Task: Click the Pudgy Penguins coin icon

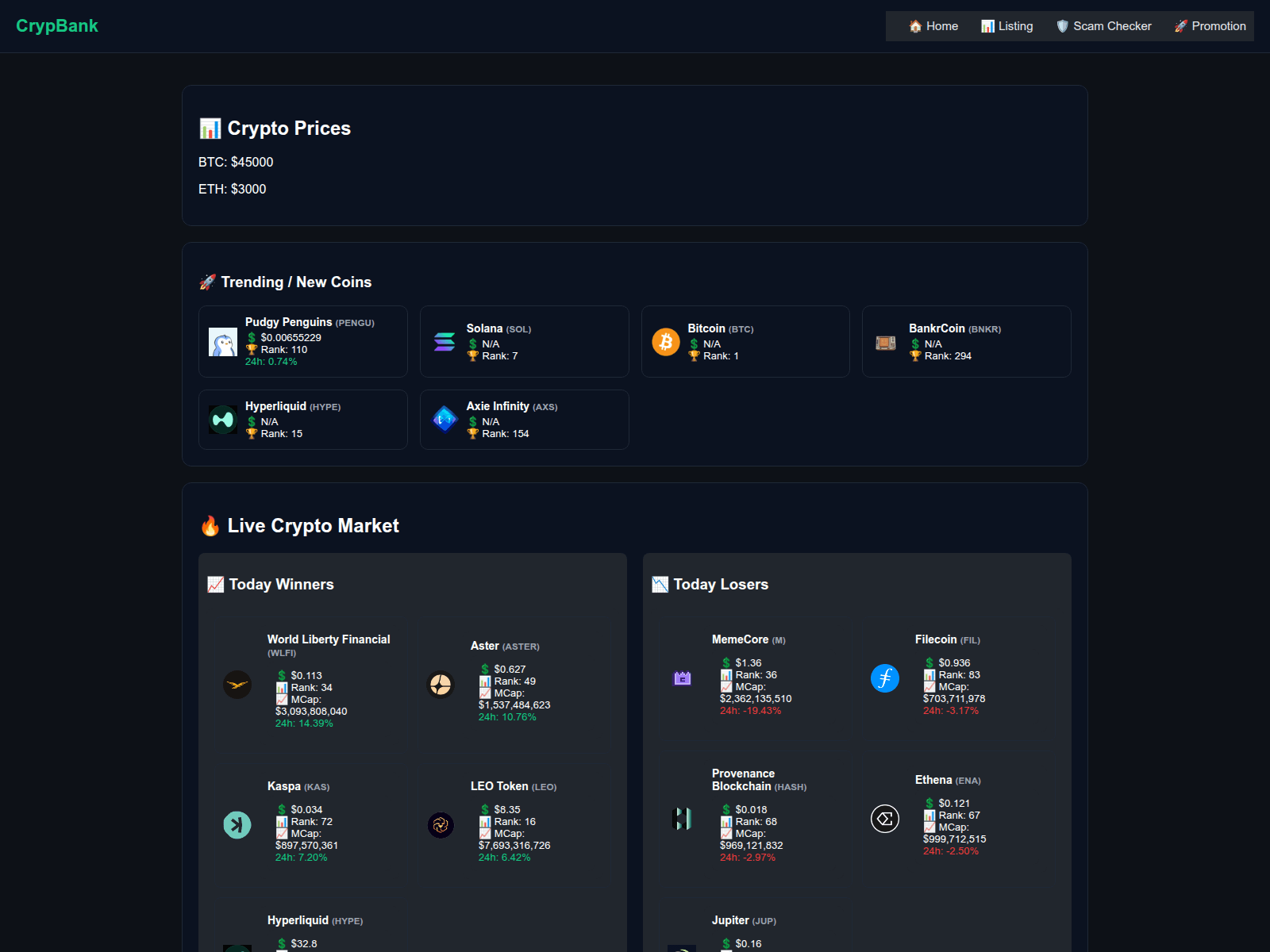Action: click(x=223, y=342)
